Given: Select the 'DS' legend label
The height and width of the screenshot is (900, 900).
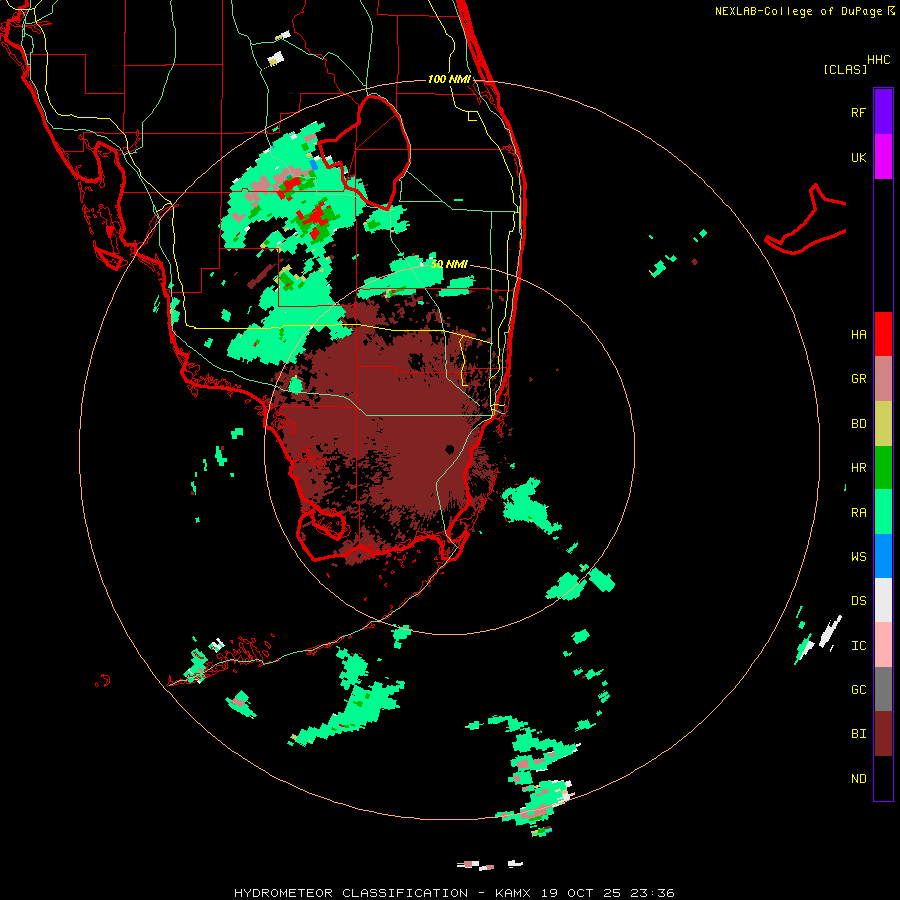Looking at the screenshot, I should [858, 601].
